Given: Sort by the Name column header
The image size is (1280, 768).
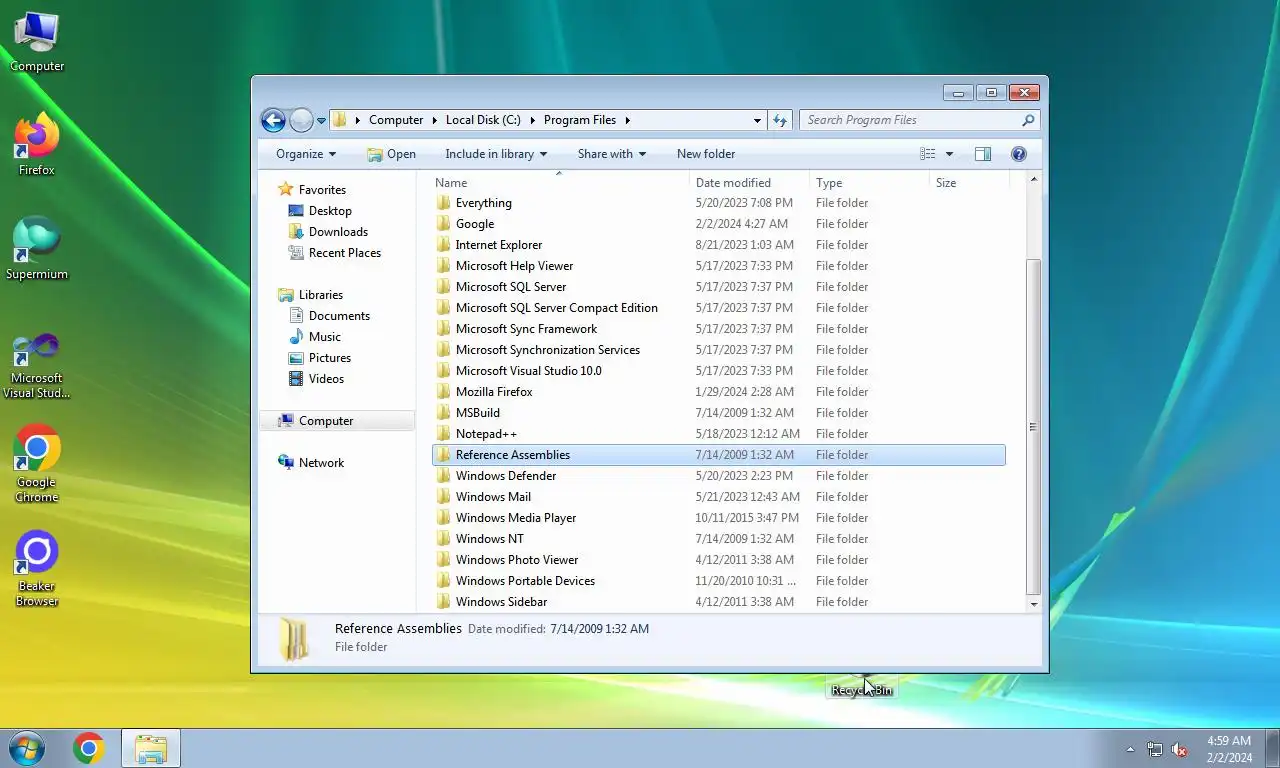Looking at the screenshot, I should [560, 183].
